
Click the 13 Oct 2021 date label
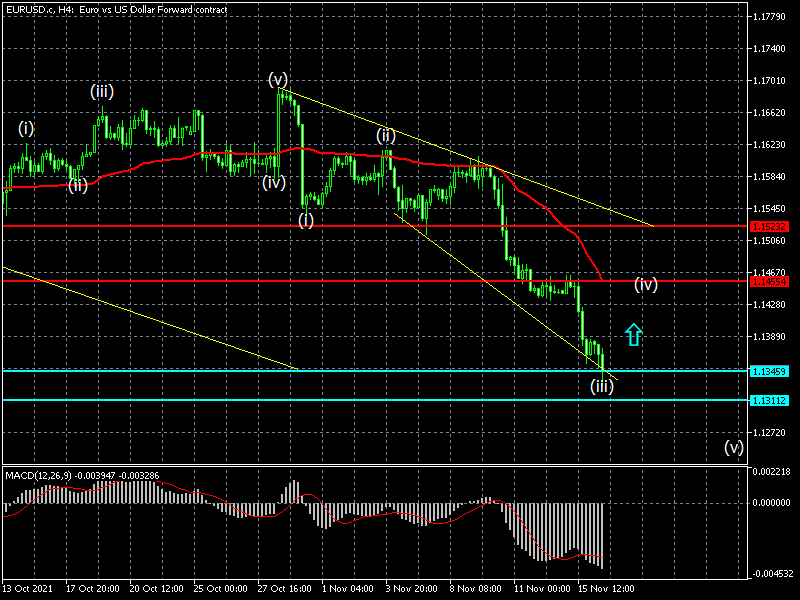pyautogui.click(x=30, y=591)
